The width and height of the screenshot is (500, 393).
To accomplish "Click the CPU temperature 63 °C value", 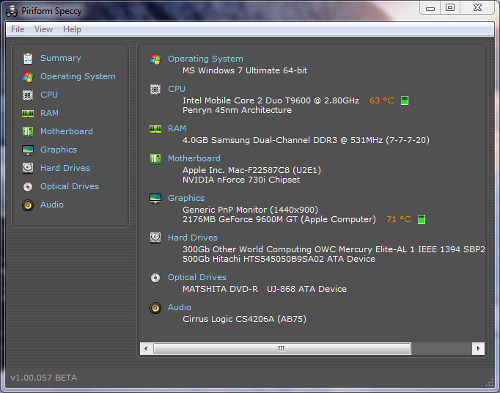I will point(382,100).
